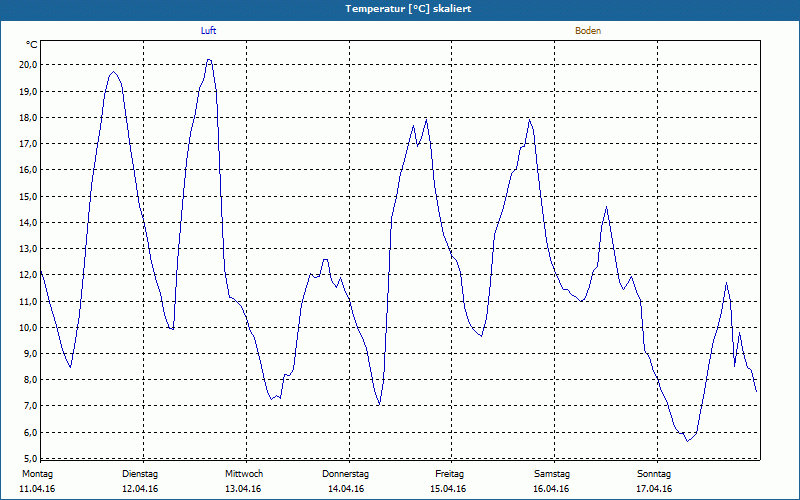Click the '6,0' y-axis value
Viewport: 800px width, 500px height.
pos(30,433)
